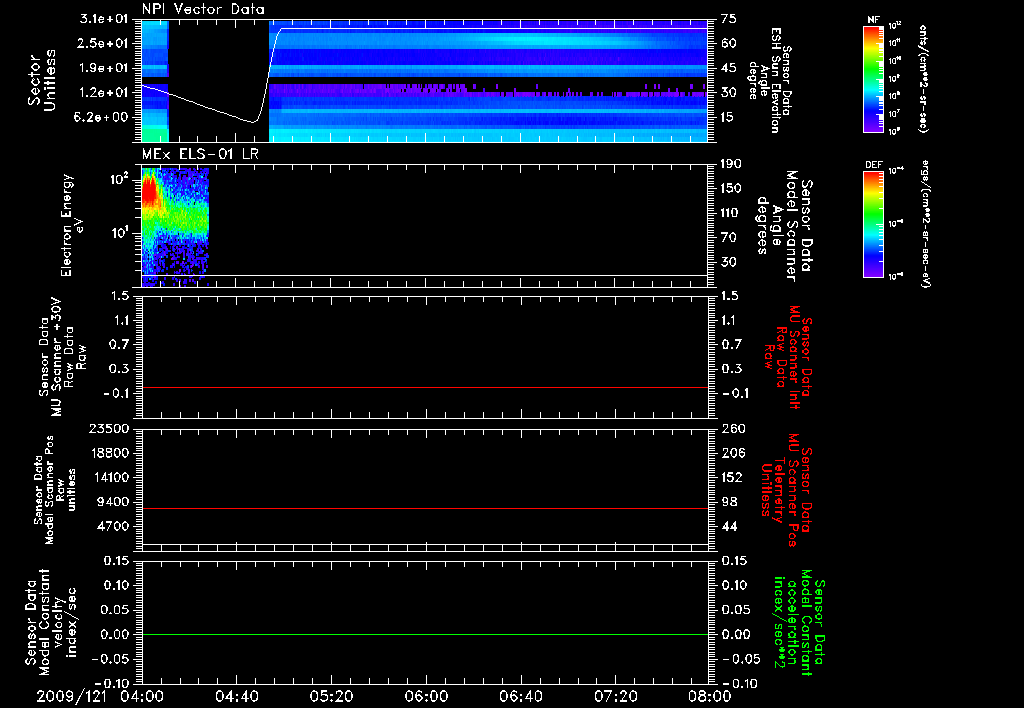
Task: Click the '75' sun elevation tick label
Action: click(x=729, y=19)
